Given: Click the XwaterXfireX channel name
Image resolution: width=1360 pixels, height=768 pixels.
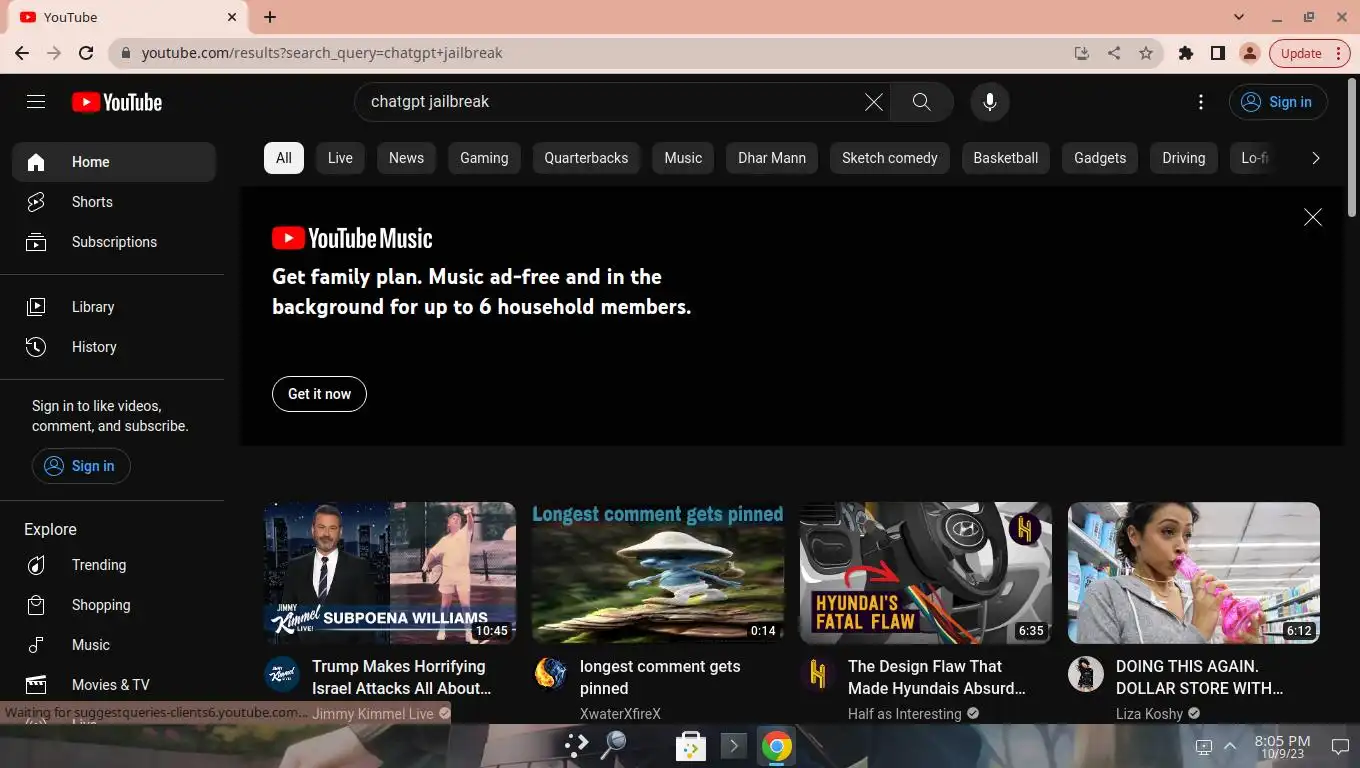Looking at the screenshot, I should (620, 714).
